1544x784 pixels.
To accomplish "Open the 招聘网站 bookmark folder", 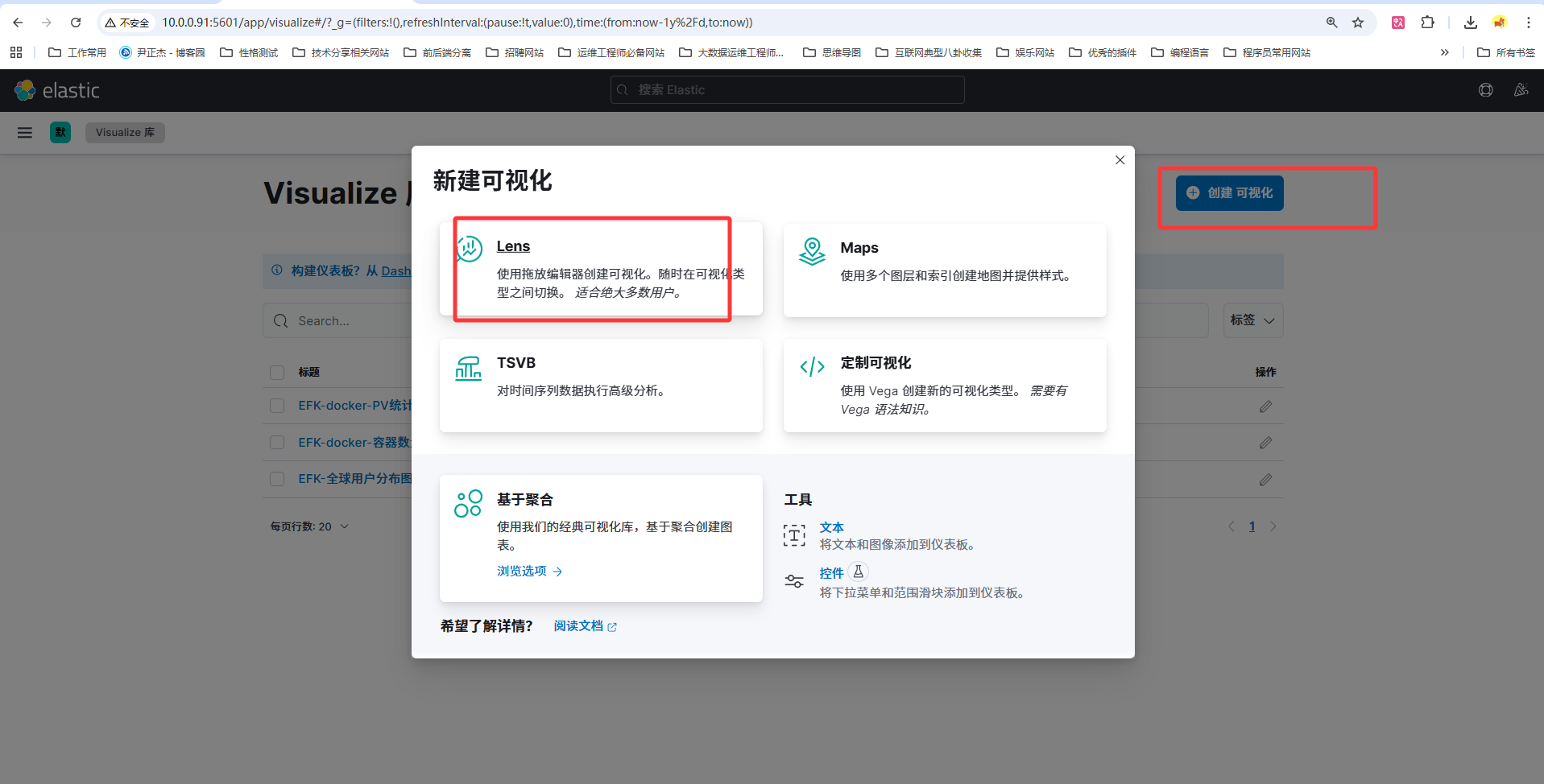I will pyautogui.click(x=515, y=52).
